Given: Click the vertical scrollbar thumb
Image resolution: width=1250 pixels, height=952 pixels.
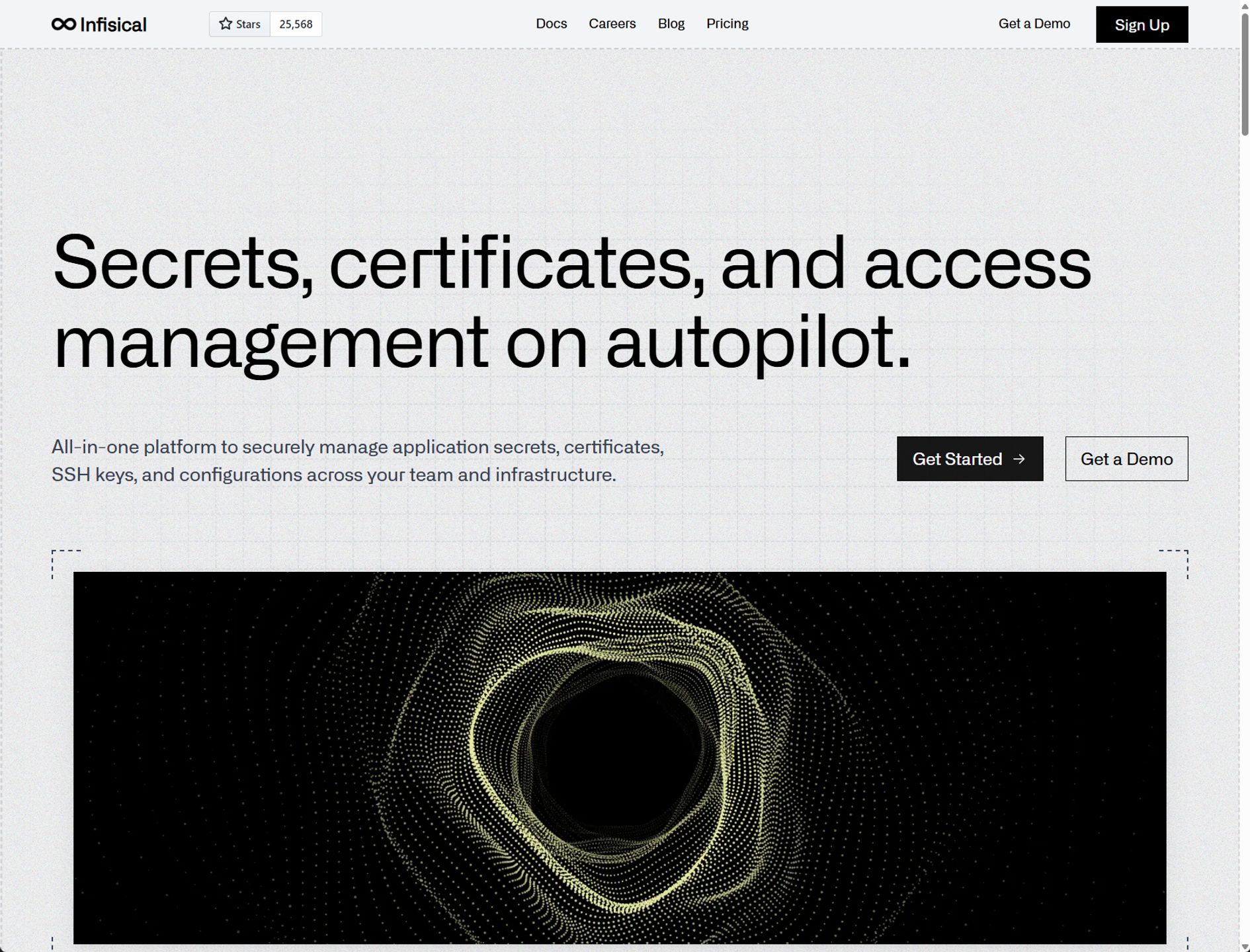Looking at the screenshot, I should pos(1245,74).
